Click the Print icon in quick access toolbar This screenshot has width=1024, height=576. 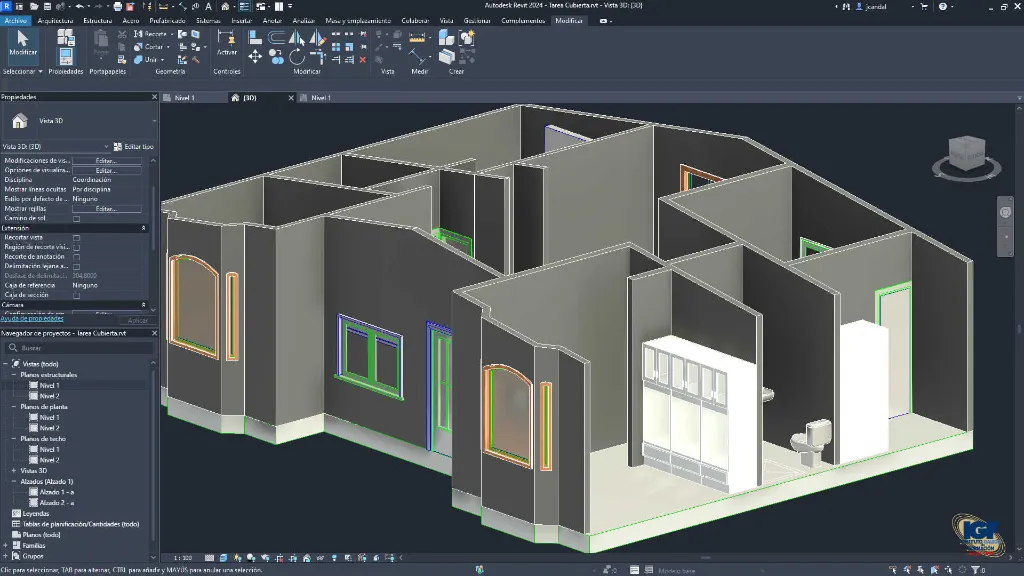point(118,7)
